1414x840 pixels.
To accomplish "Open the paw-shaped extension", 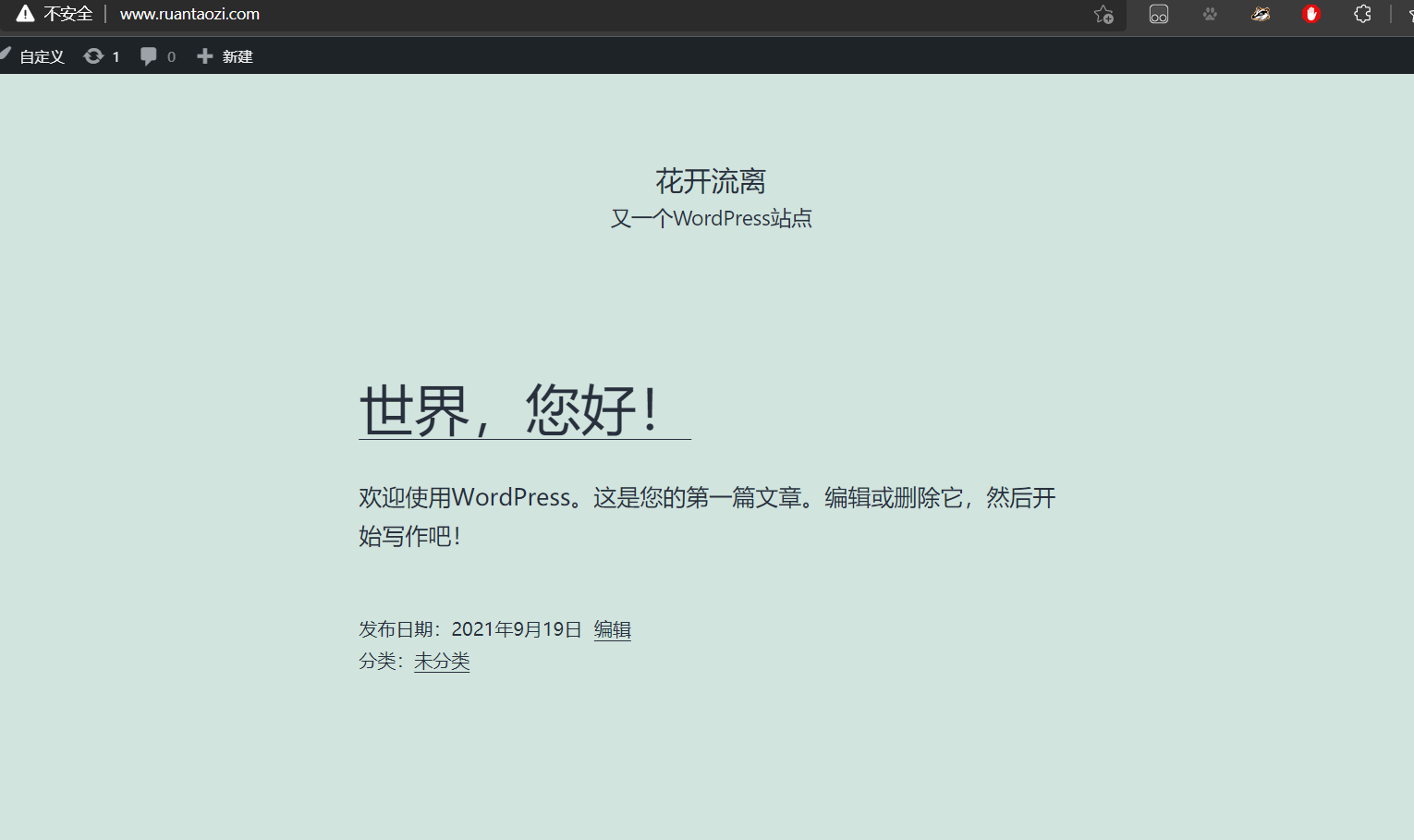I will (1210, 14).
